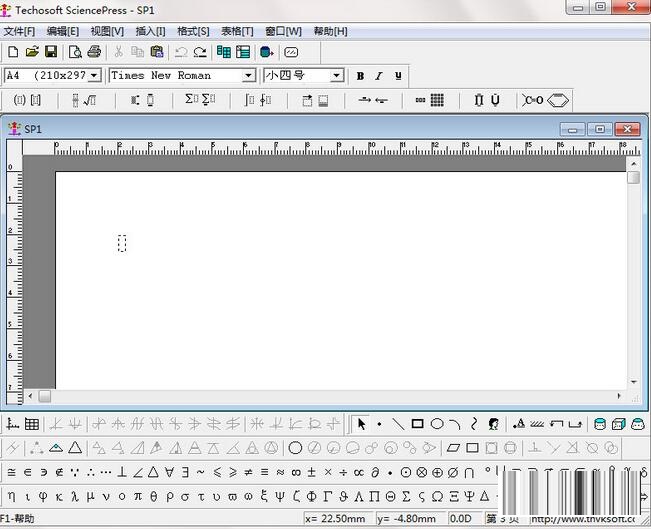Open the 插入[I] menu

tap(150, 32)
